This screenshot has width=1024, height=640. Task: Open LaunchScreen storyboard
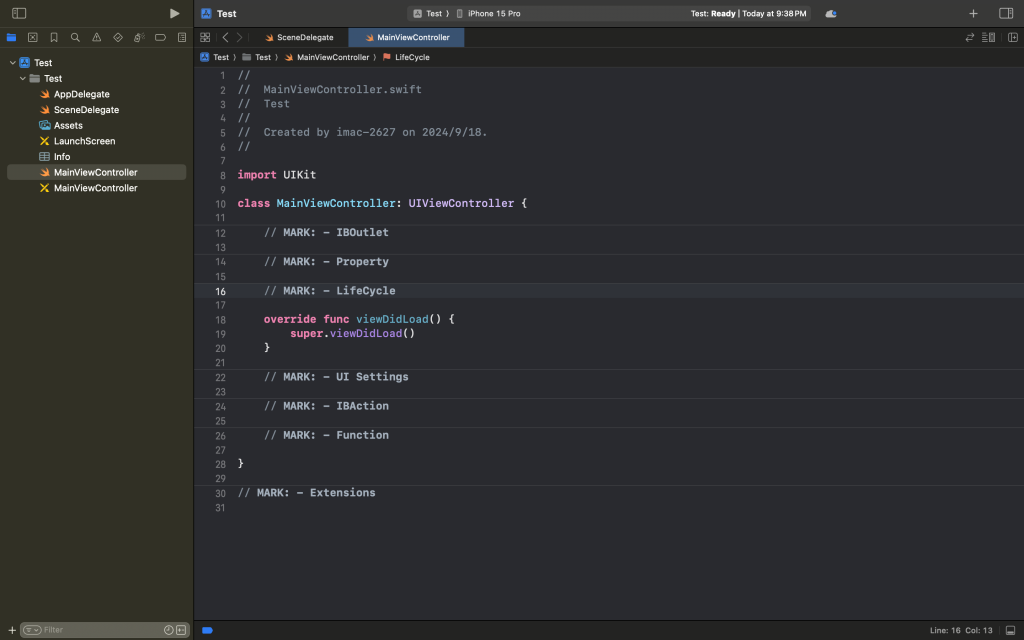point(84,141)
